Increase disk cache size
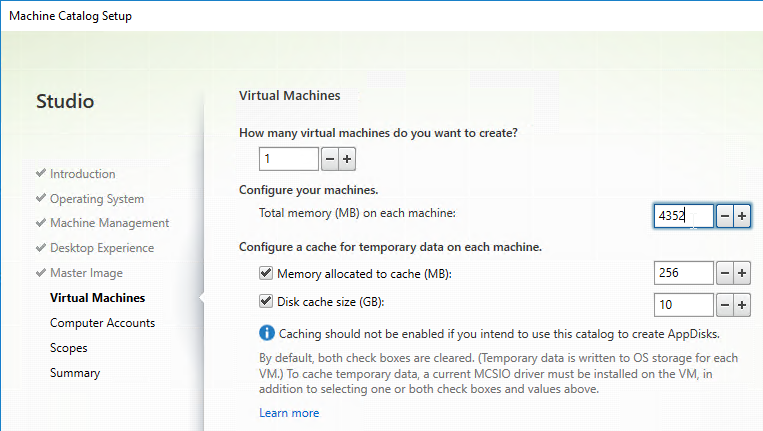The image size is (763, 431). 742,305
